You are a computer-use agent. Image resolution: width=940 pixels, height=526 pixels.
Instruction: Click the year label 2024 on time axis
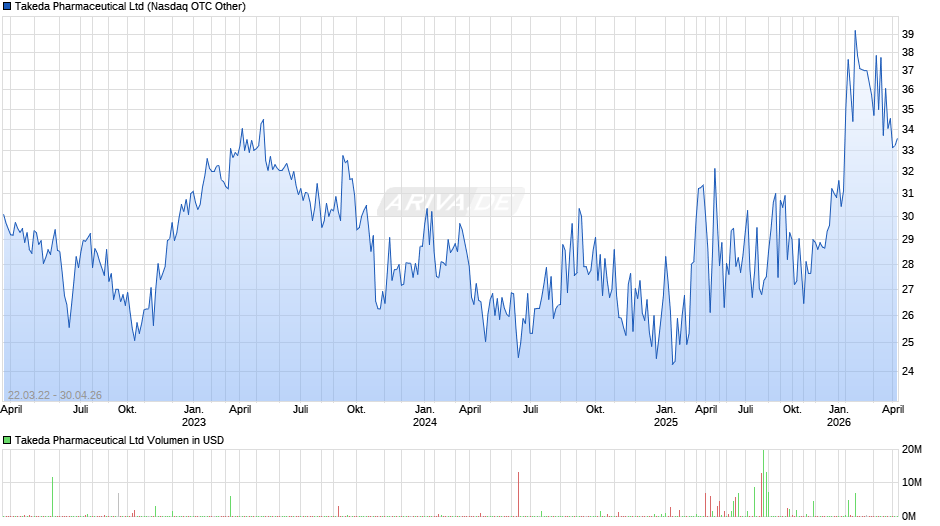pos(424,422)
